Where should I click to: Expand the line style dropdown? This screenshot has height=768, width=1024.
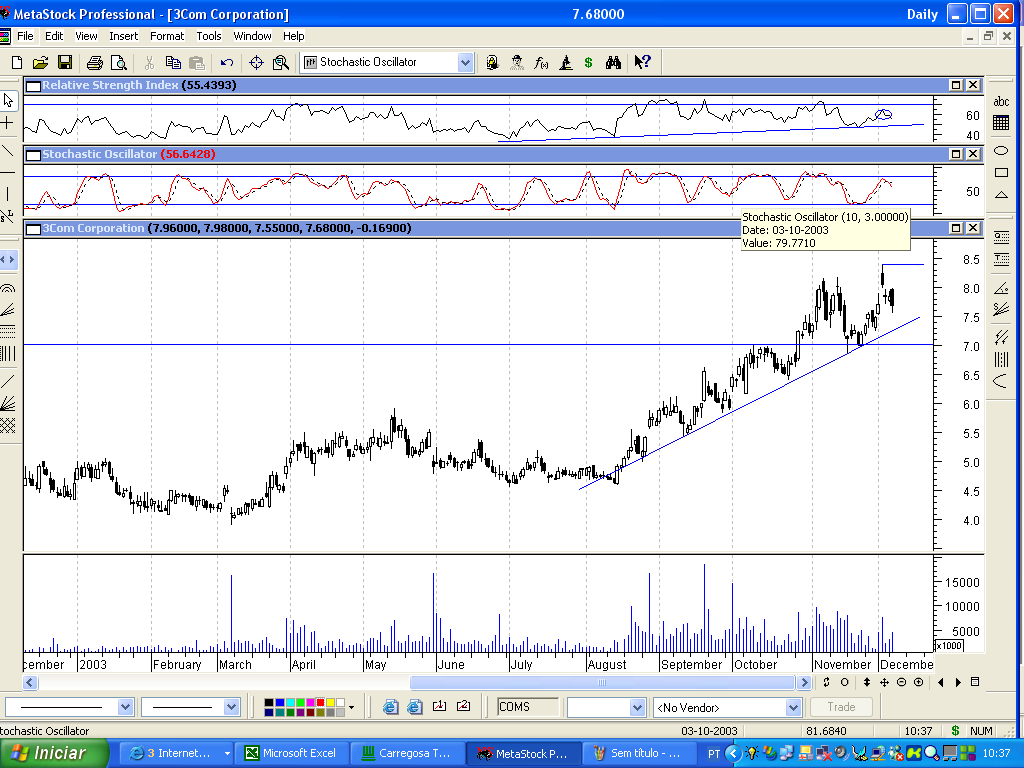[125, 707]
